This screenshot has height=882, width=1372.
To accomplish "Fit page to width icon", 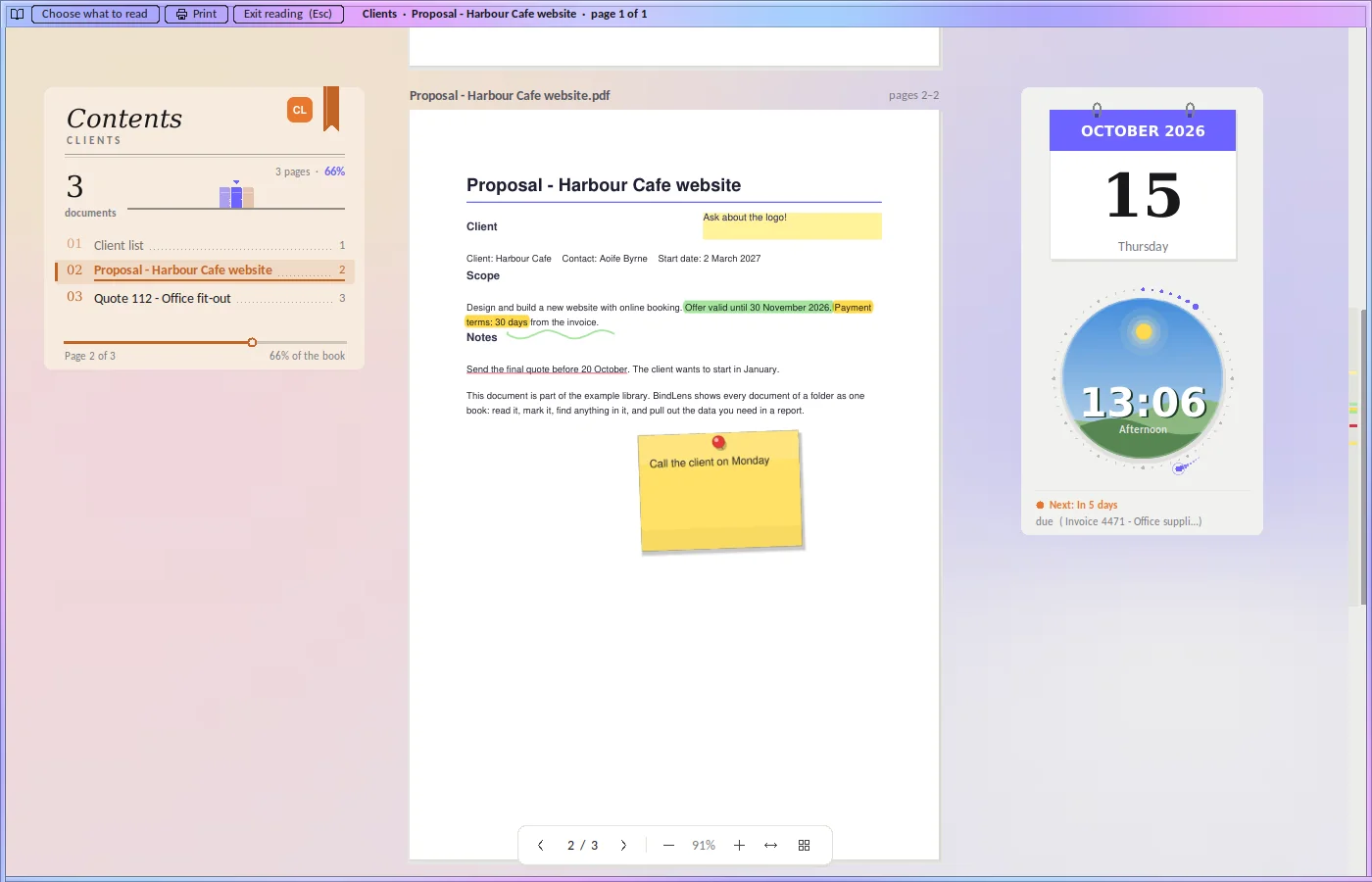I will [771, 845].
